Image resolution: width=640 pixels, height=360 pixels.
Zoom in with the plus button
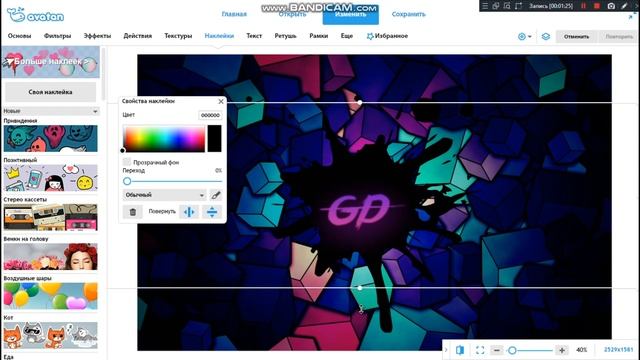coord(562,350)
